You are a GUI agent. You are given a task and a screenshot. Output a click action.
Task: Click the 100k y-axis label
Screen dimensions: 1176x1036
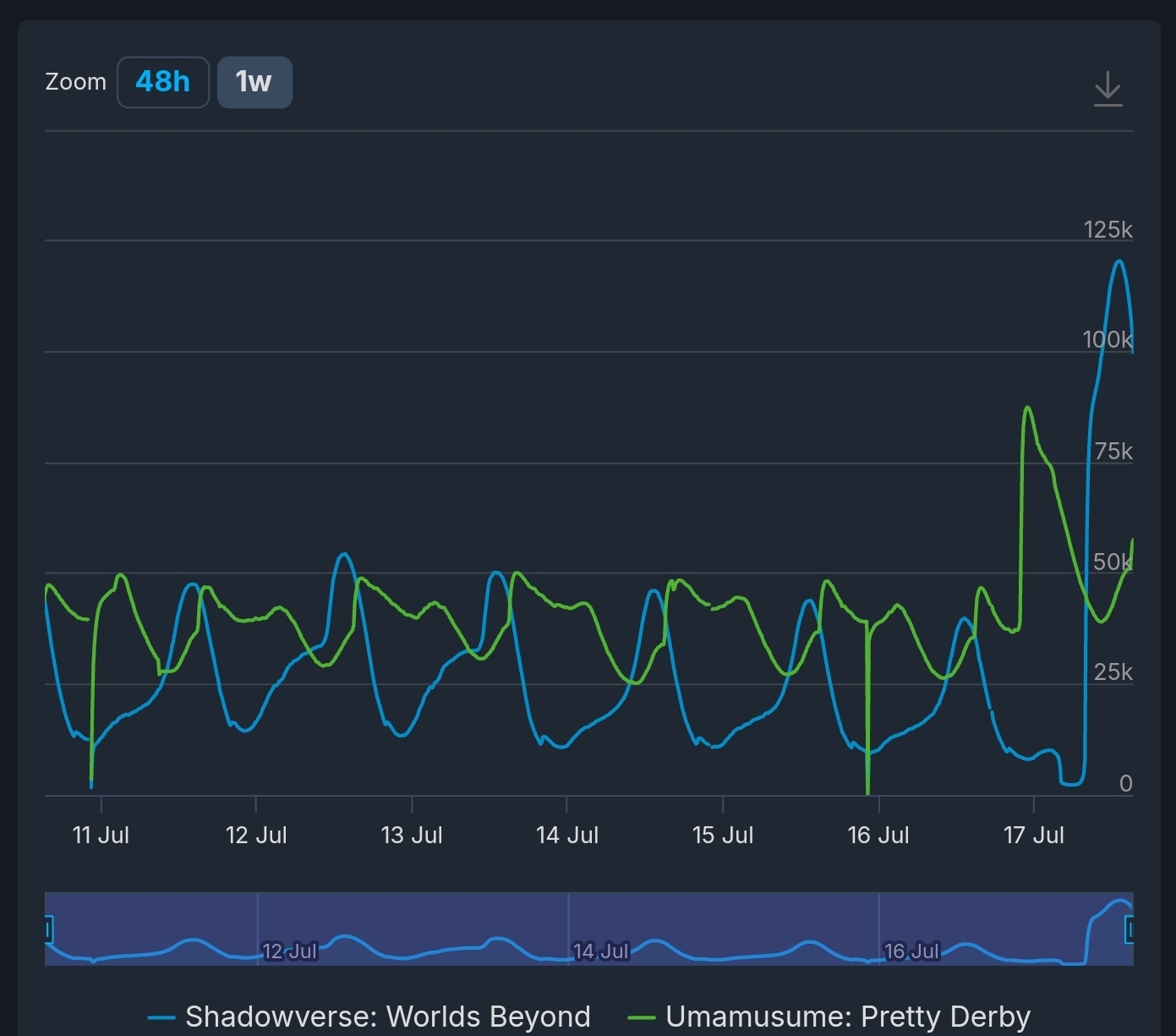click(1108, 339)
